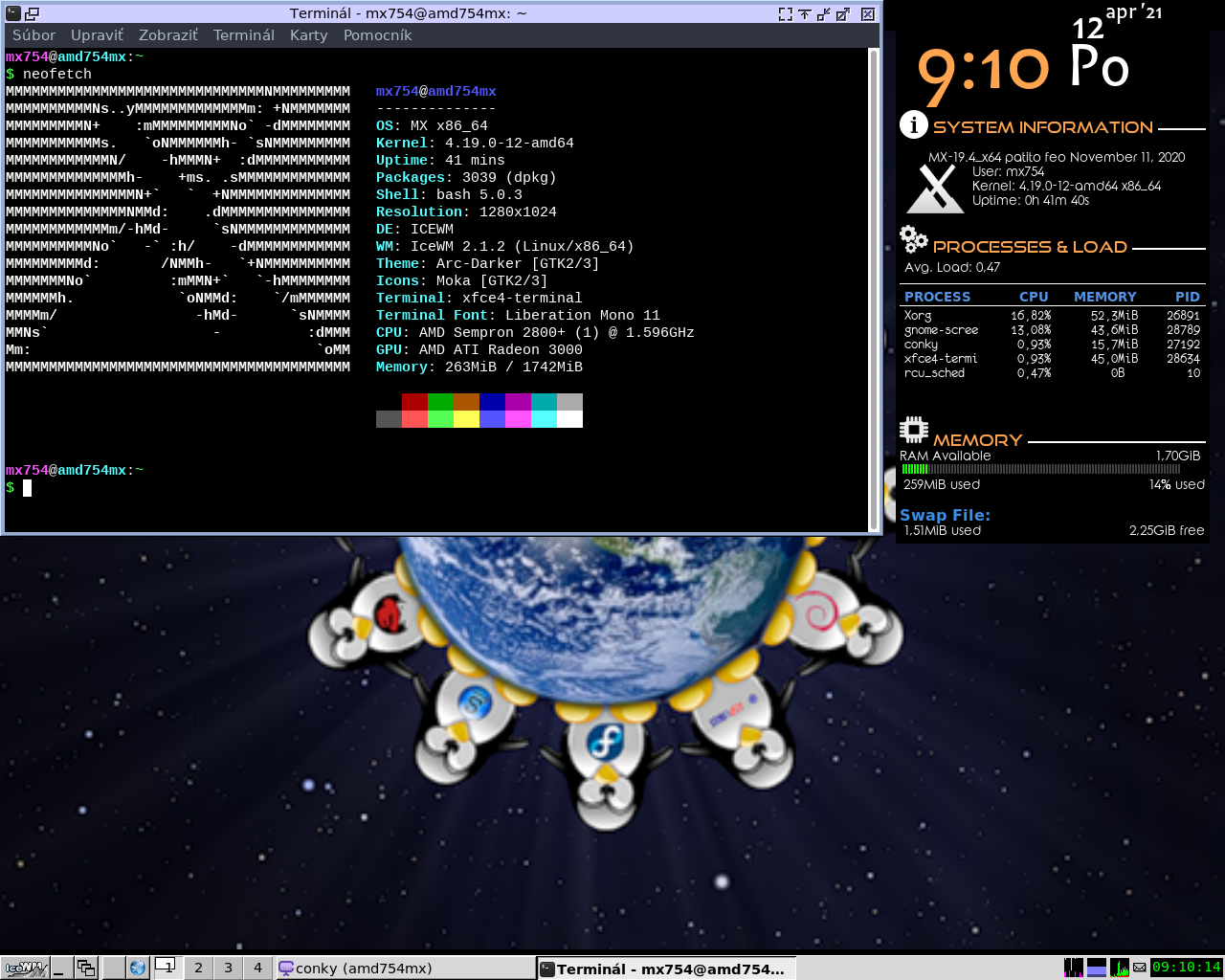Image resolution: width=1225 pixels, height=980 pixels.
Task: Open the Pomocník menu
Action: (377, 35)
